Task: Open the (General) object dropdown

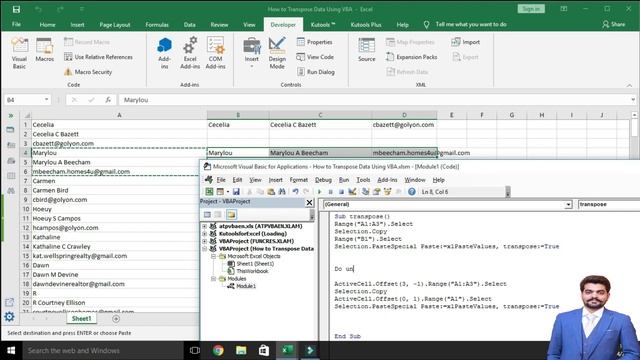Action: click(x=568, y=204)
